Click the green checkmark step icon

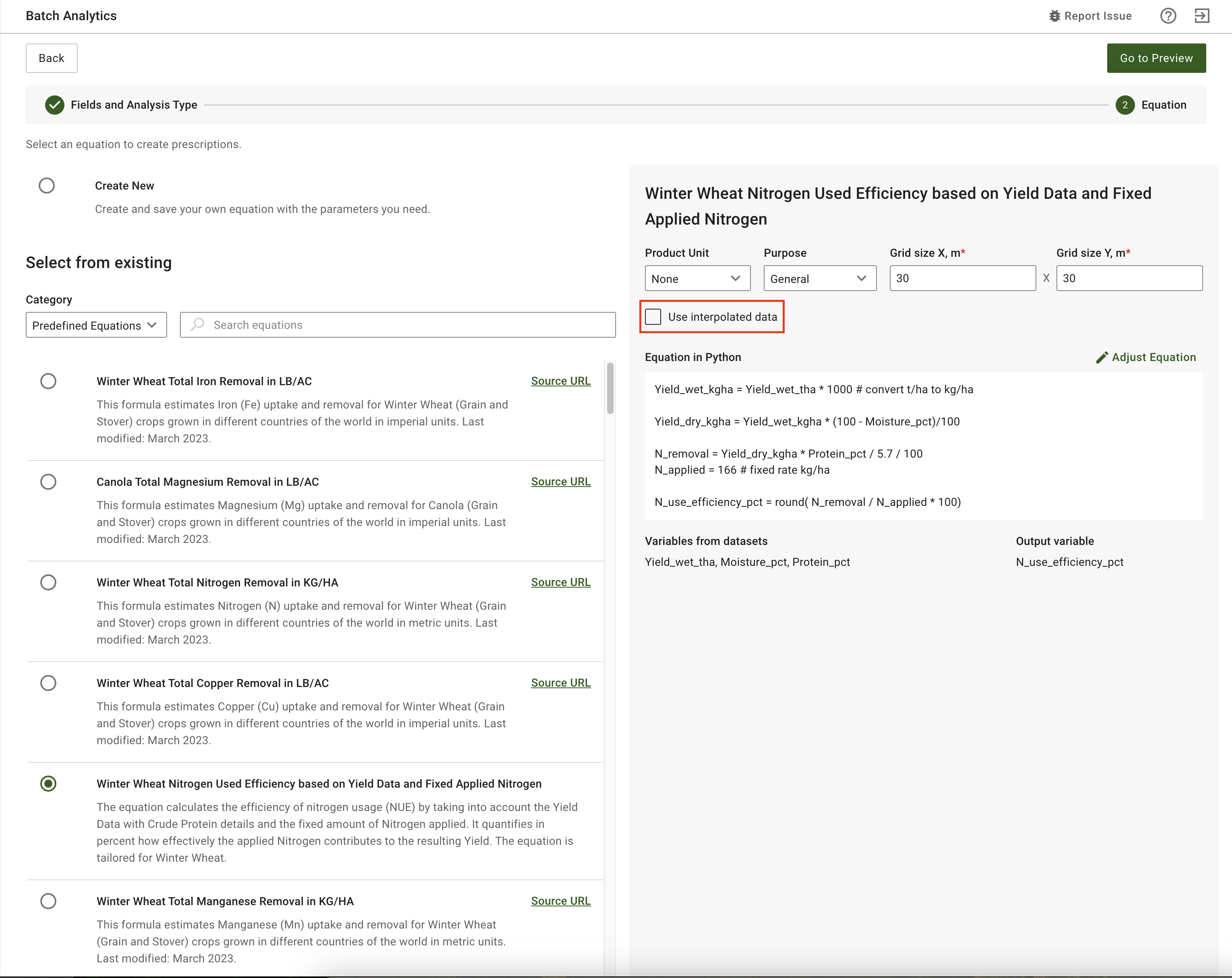tap(55, 105)
